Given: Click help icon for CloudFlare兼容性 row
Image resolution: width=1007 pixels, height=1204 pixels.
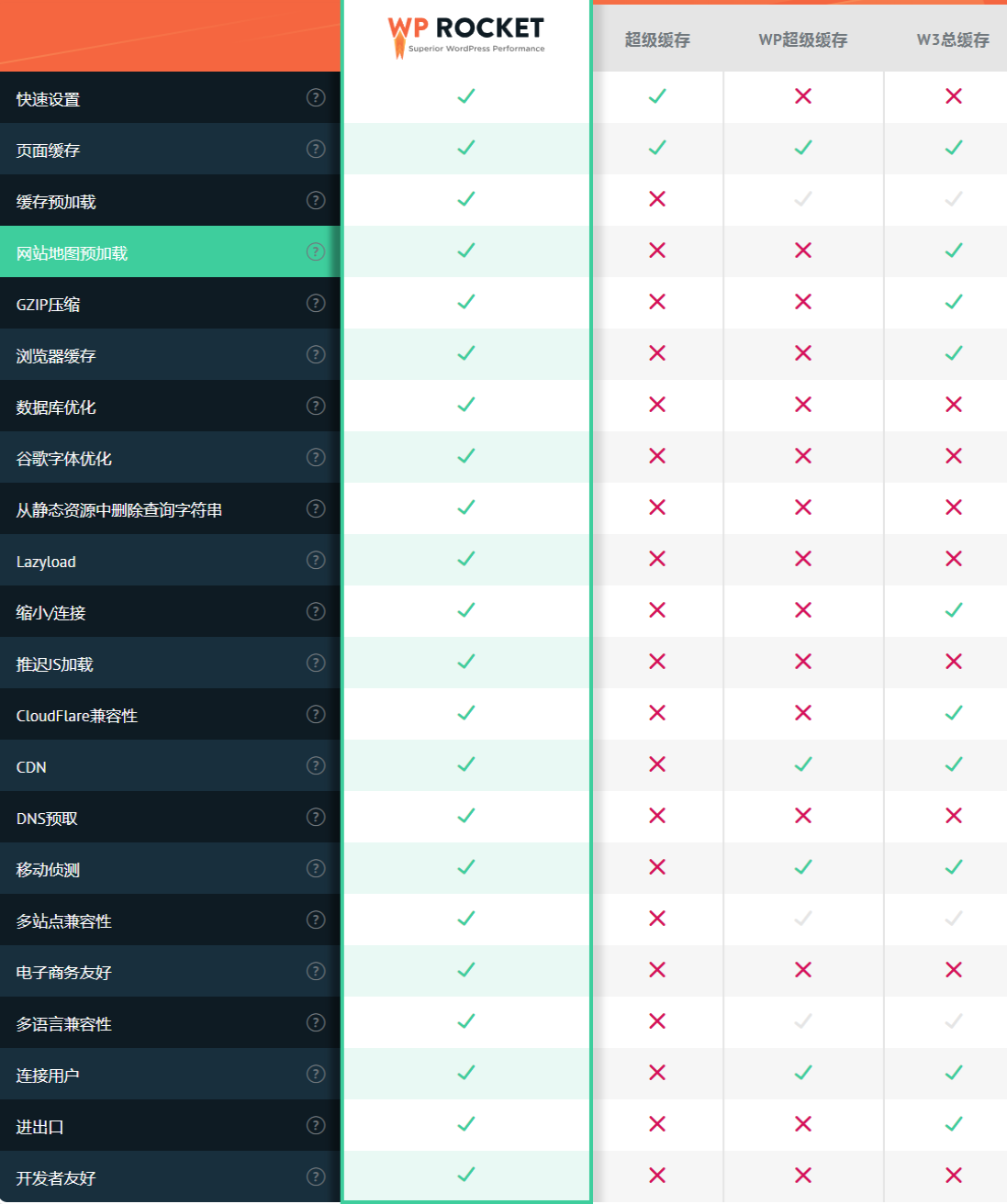Looking at the screenshot, I should (316, 714).
